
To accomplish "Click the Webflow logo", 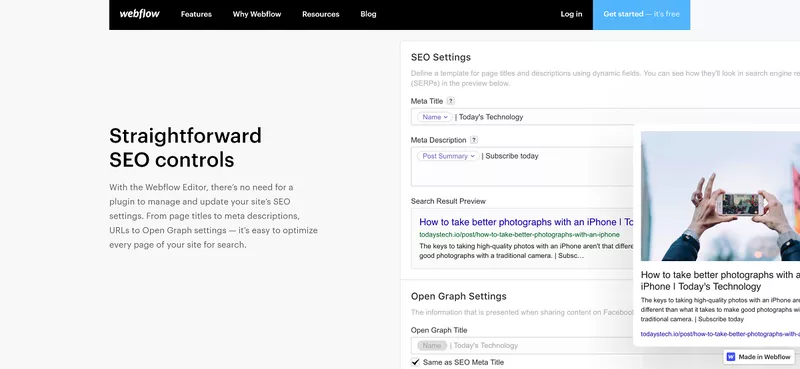I will [139, 14].
